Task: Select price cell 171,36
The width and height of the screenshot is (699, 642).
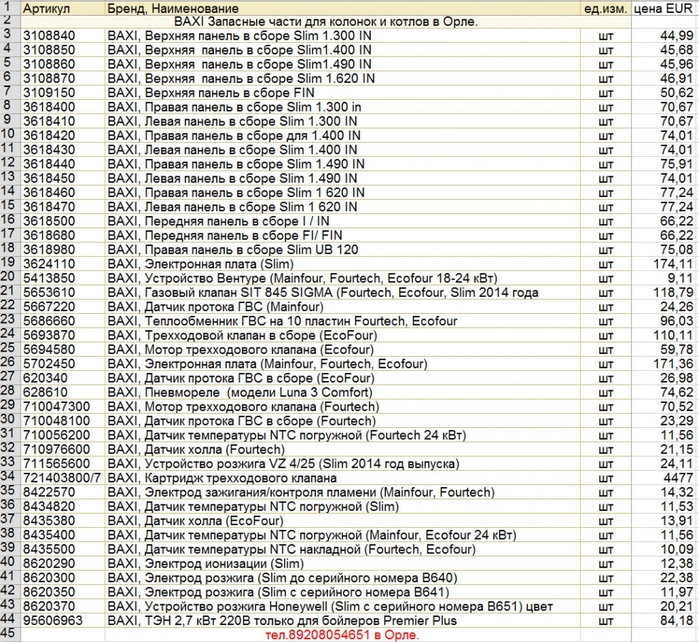Action: coord(665,364)
